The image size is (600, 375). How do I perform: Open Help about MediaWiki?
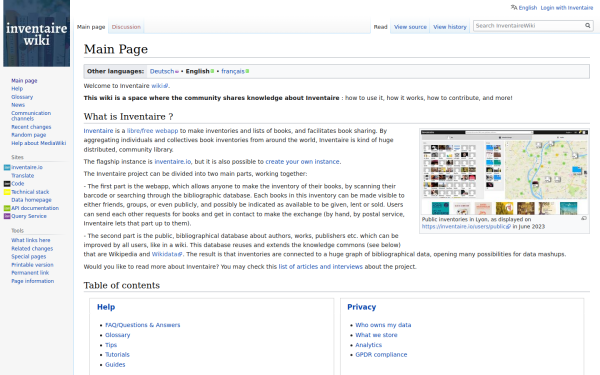click(x=38, y=143)
